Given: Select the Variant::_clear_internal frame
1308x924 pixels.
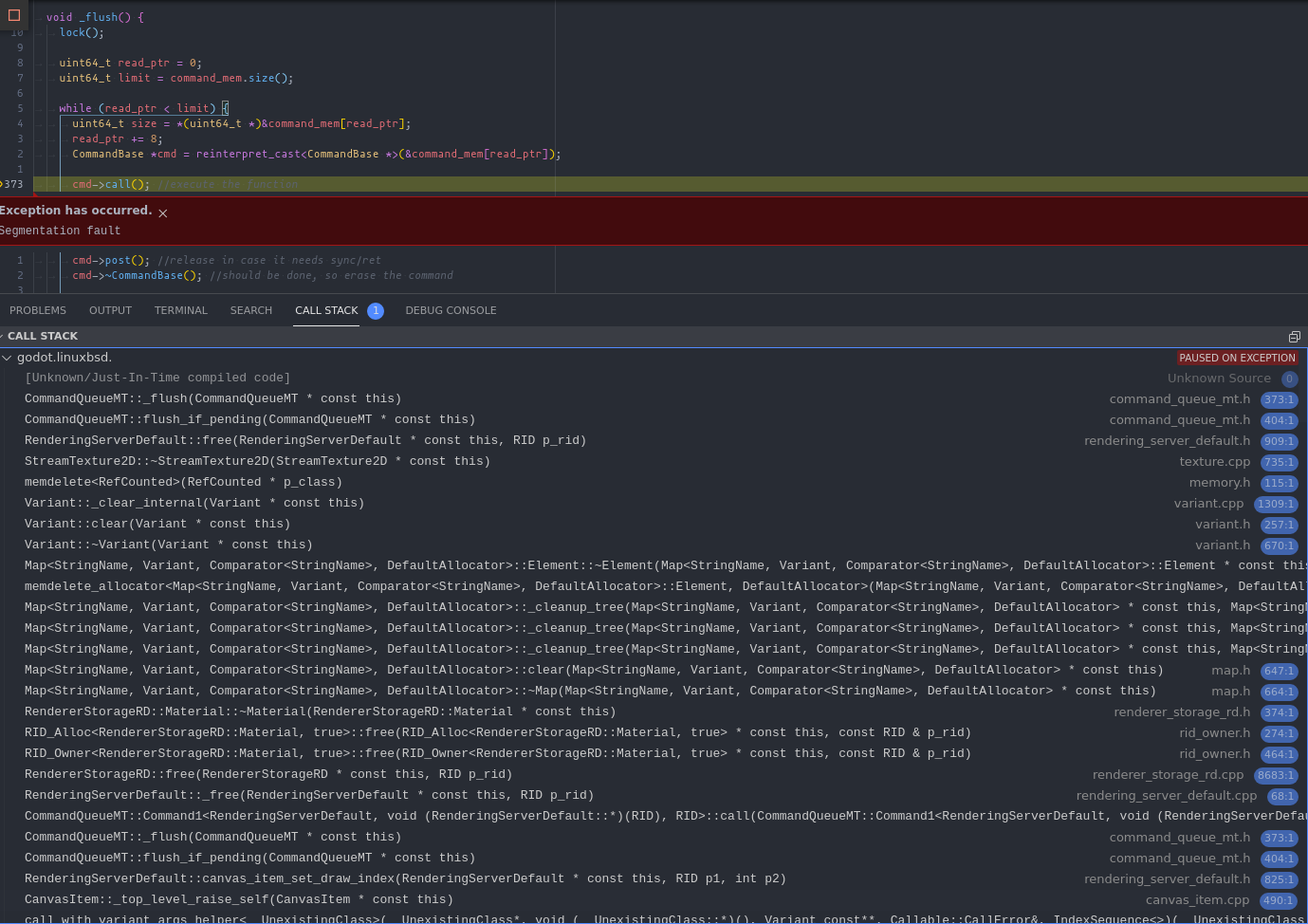Looking at the screenshot, I should [x=654, y=504].
